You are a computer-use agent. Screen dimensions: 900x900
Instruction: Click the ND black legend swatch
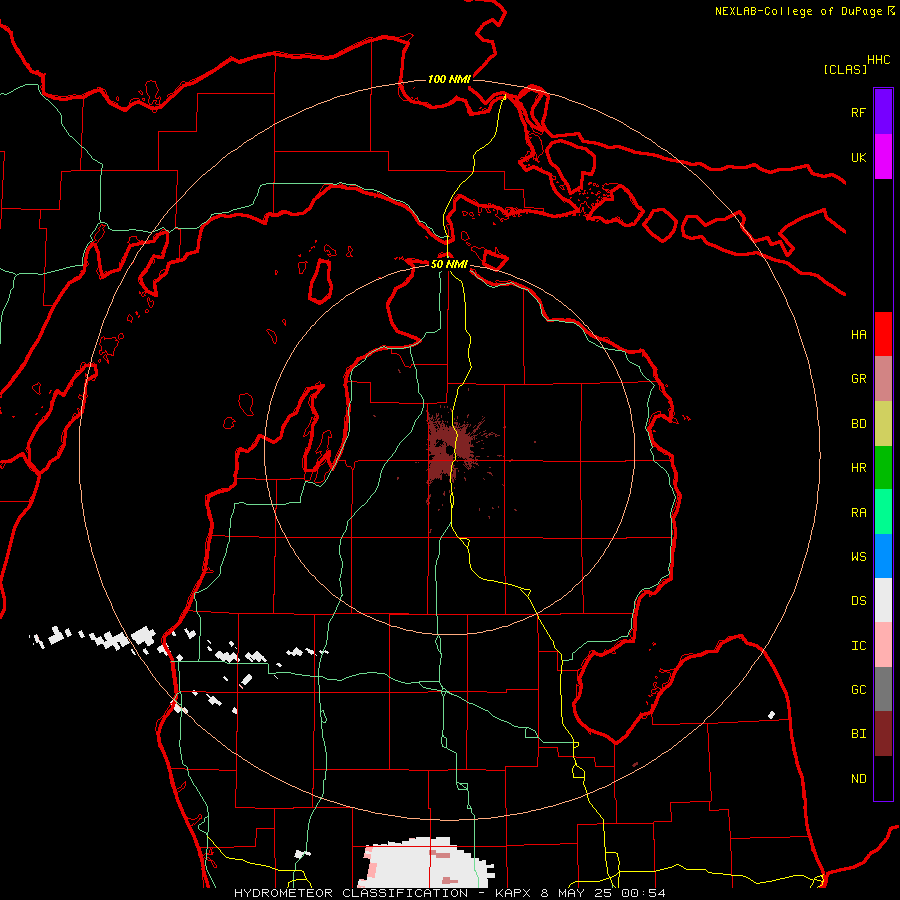pyautogui.click(x=883, y=778)
